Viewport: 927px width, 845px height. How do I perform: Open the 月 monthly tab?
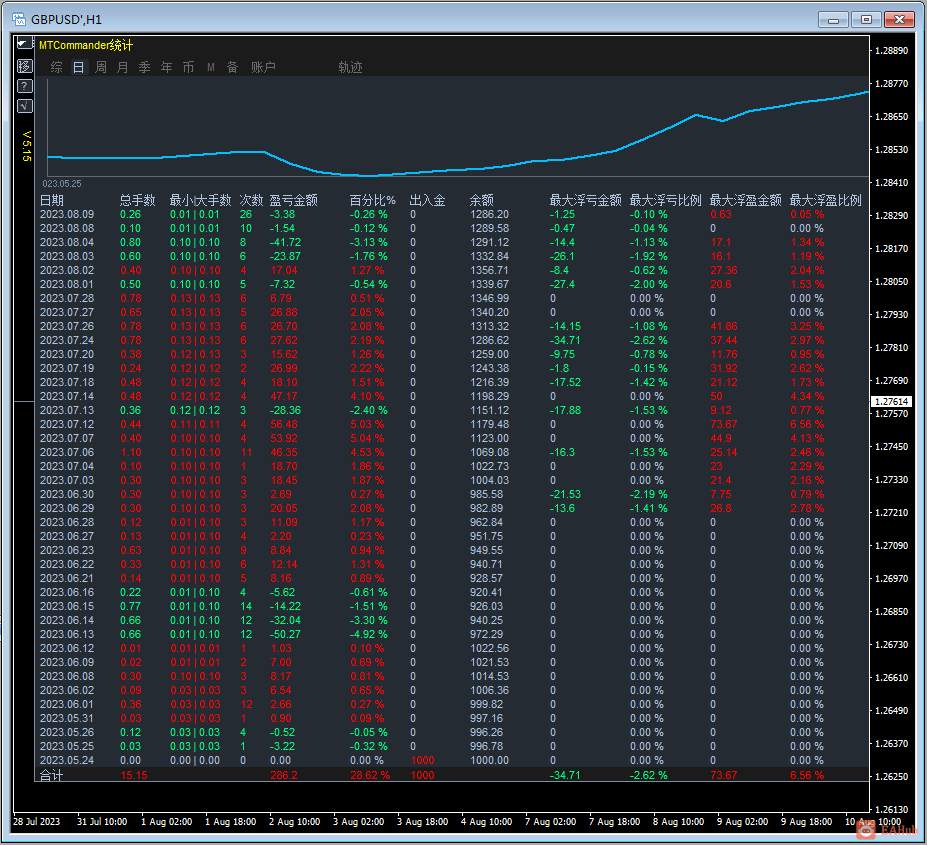click(122, 67)
